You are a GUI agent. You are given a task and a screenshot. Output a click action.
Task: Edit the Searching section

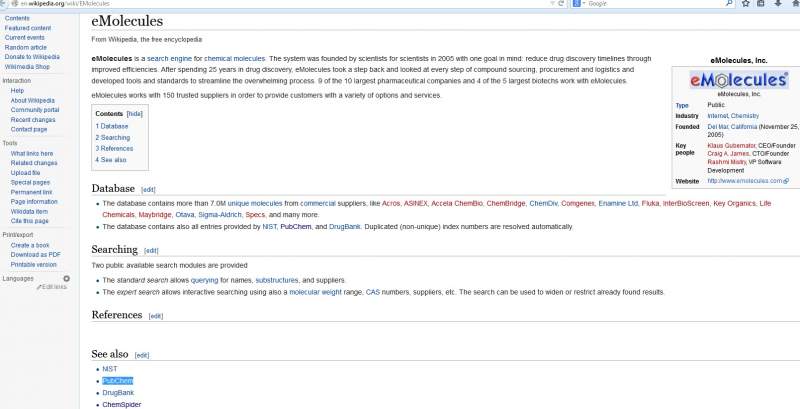pyautogui.click(x=151, y=250)
